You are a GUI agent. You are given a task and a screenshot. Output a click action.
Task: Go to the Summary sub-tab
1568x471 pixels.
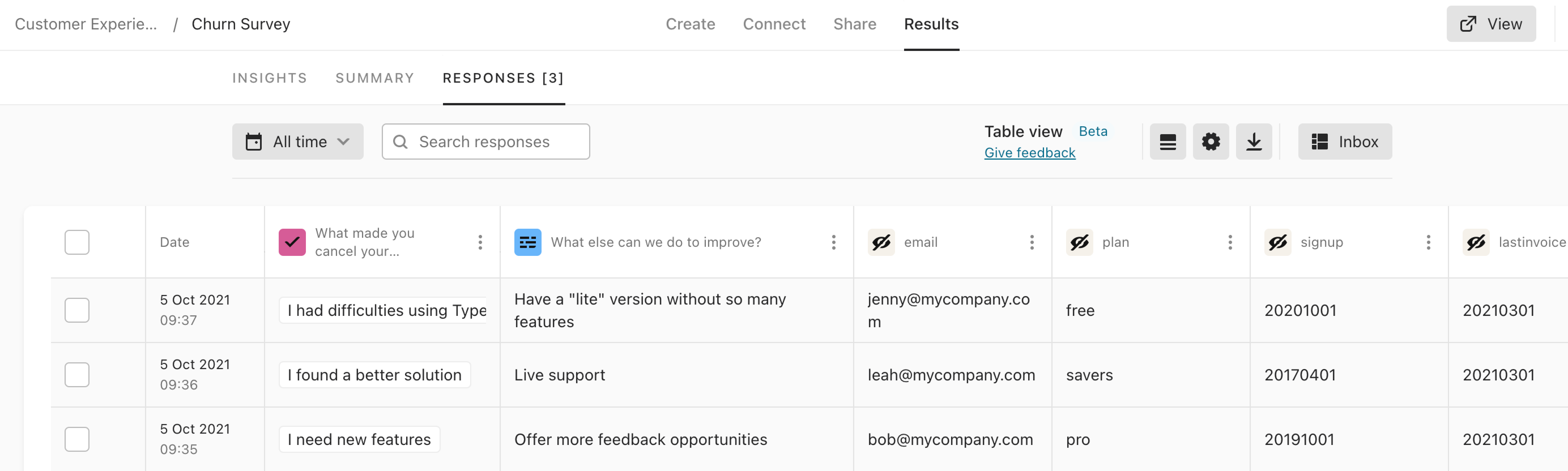[375, 78]
